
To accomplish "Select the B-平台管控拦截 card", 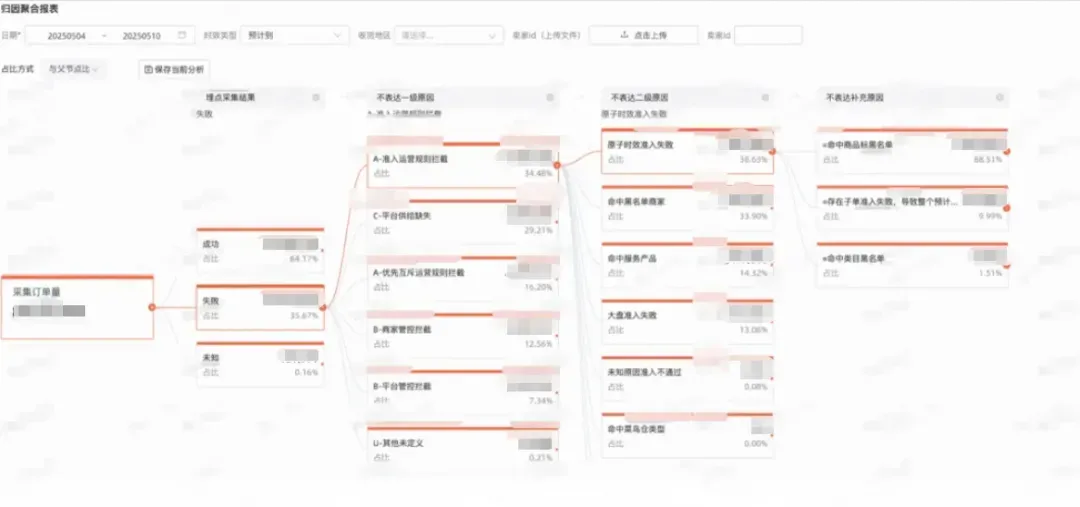I will click(462, 393).
